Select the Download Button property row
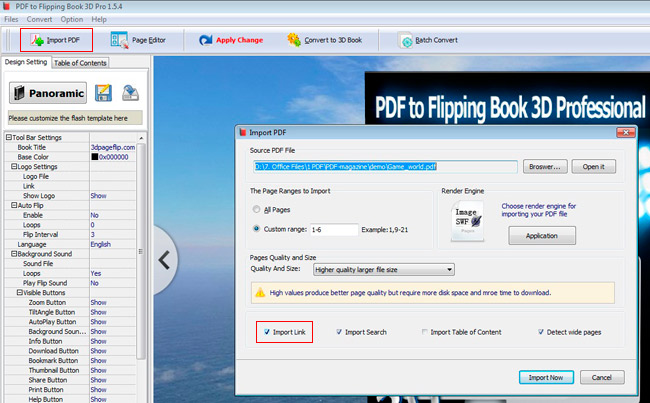The image size is (650, 403). point(70,351)
